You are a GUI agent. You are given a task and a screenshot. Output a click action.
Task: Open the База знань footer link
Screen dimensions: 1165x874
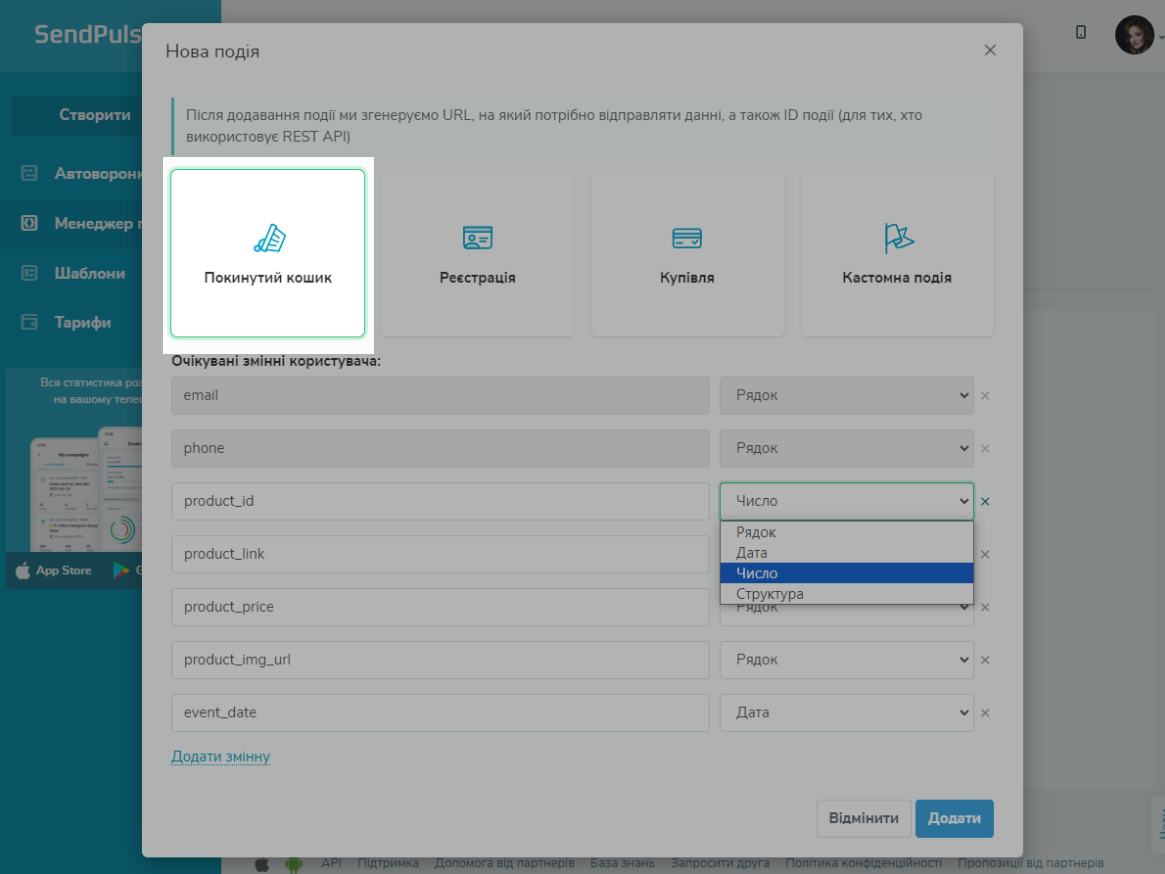tap(622, 863)
